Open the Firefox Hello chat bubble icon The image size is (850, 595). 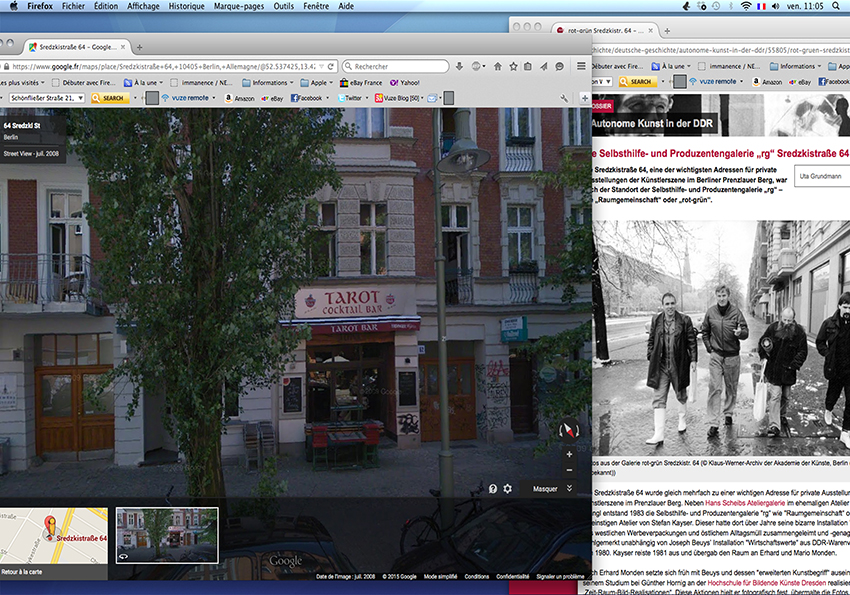(559, 67)
